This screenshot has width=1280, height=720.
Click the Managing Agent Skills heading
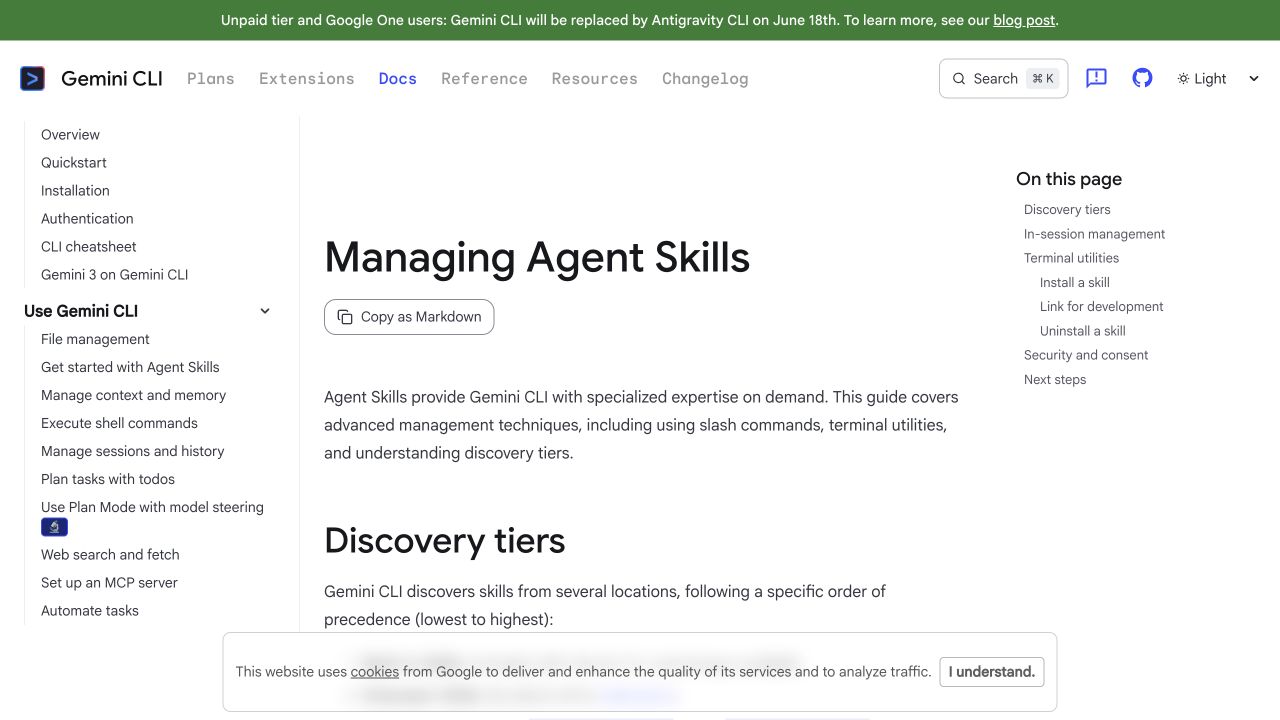537,258
